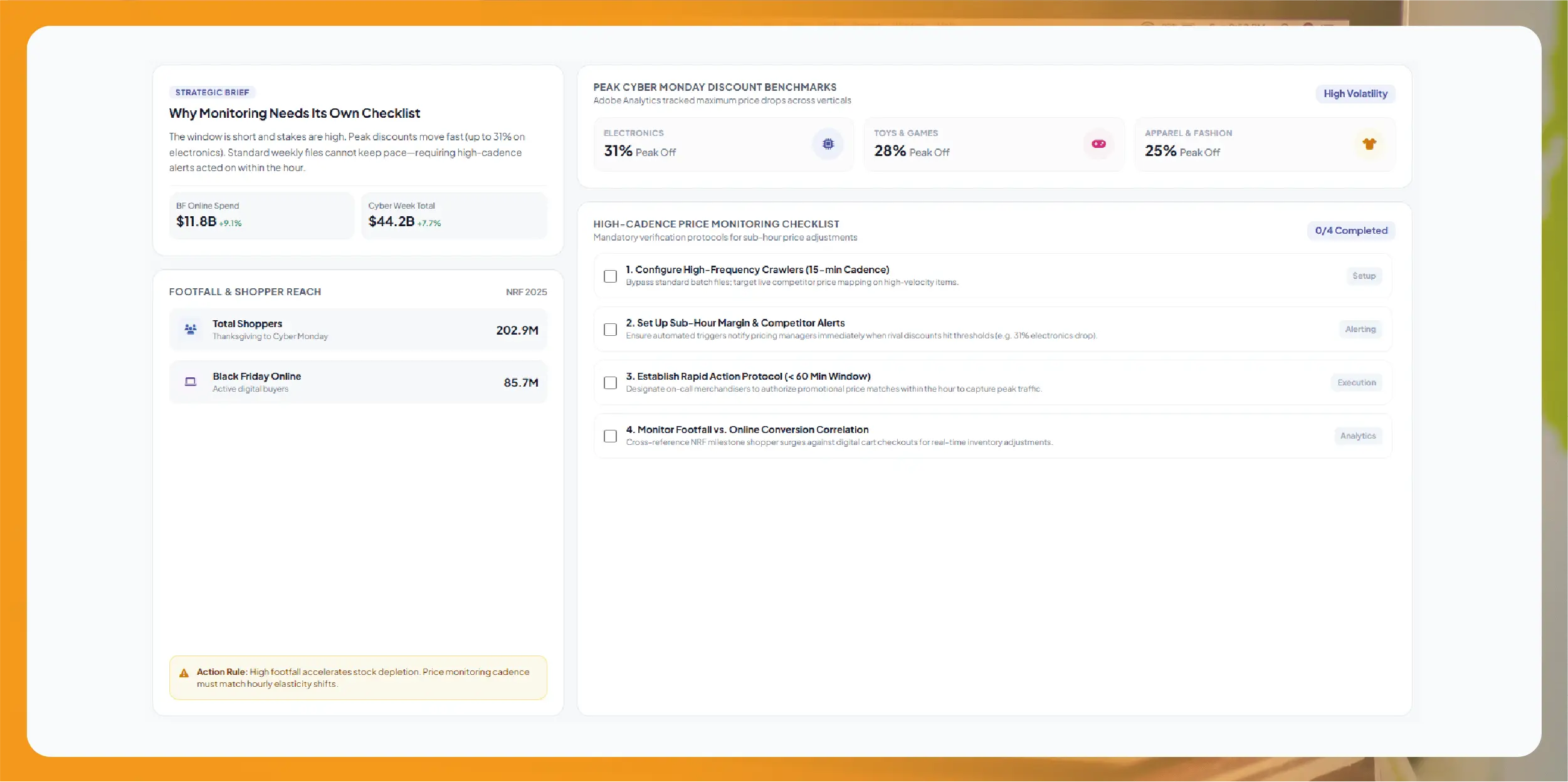Click the Alerting tag
Screen dimensions: 1568x782
pos(1360,329)
